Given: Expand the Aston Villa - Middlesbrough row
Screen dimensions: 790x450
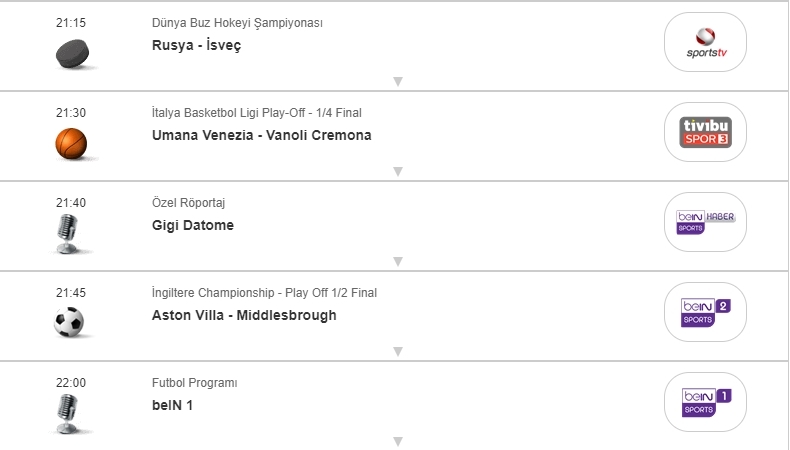Looking at the screenshot, I should (x=397, y=352).
